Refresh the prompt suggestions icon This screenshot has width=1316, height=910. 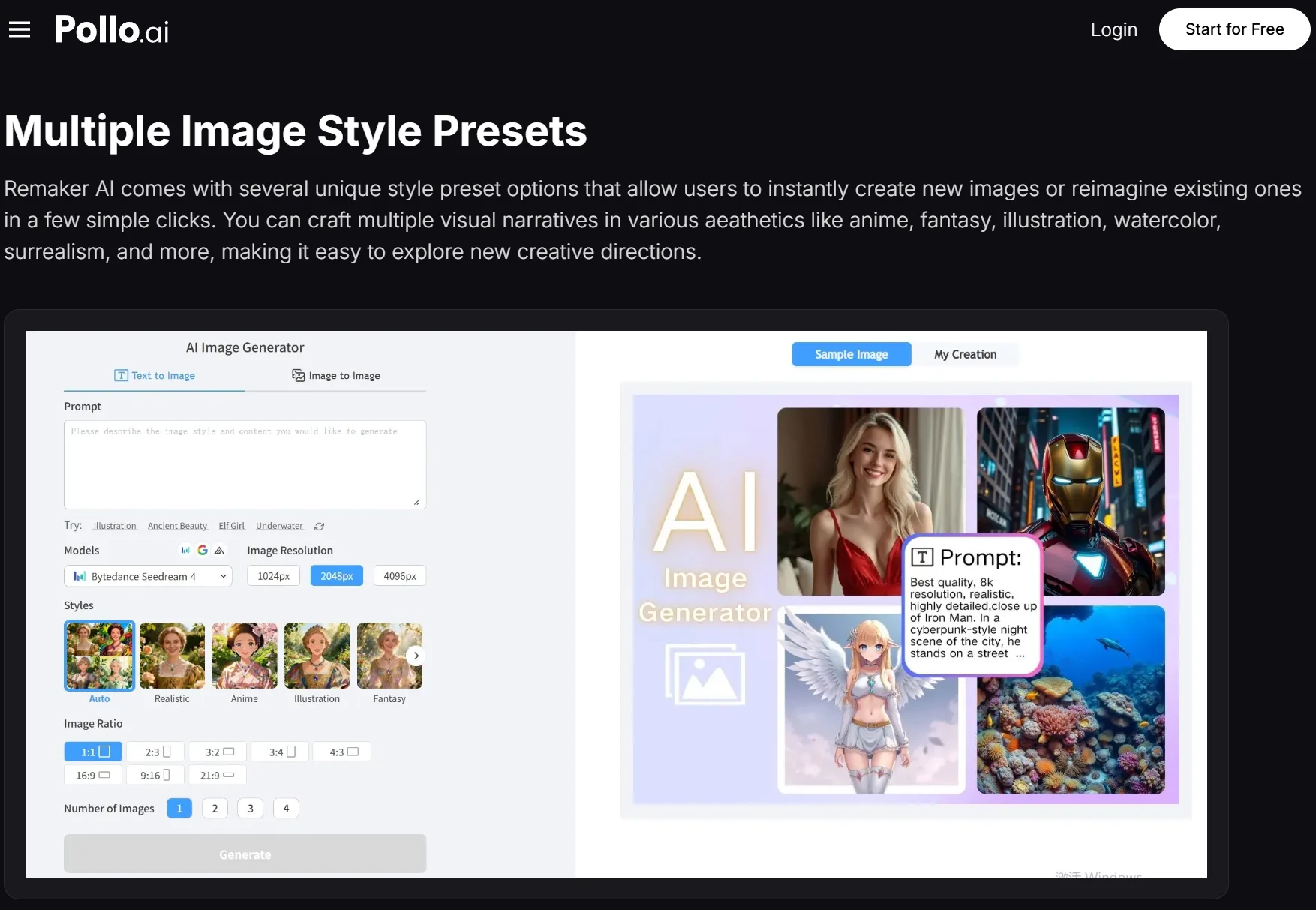pyautogui.click(x=319, y=527)
